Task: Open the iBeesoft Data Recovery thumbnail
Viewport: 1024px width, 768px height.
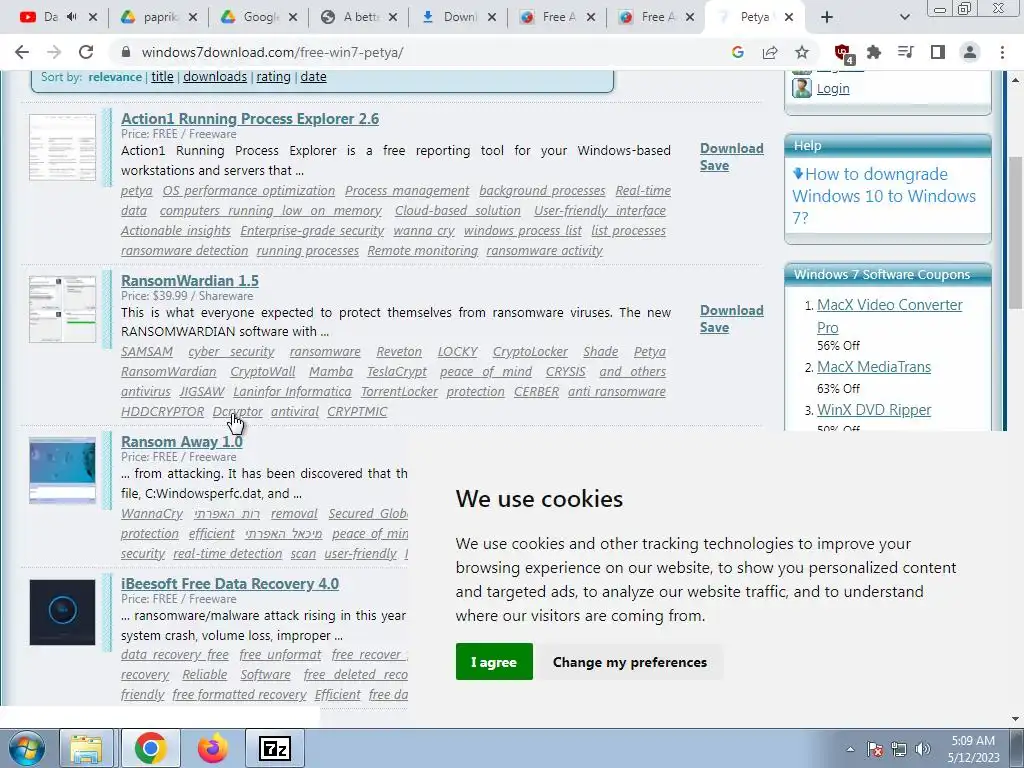Action: 63,612
